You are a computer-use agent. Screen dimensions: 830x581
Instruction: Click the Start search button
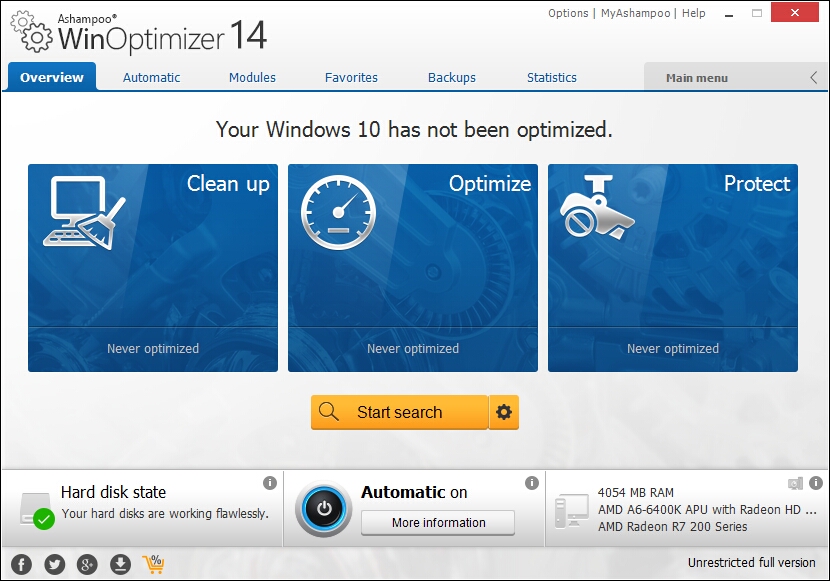tap(400, 412)
